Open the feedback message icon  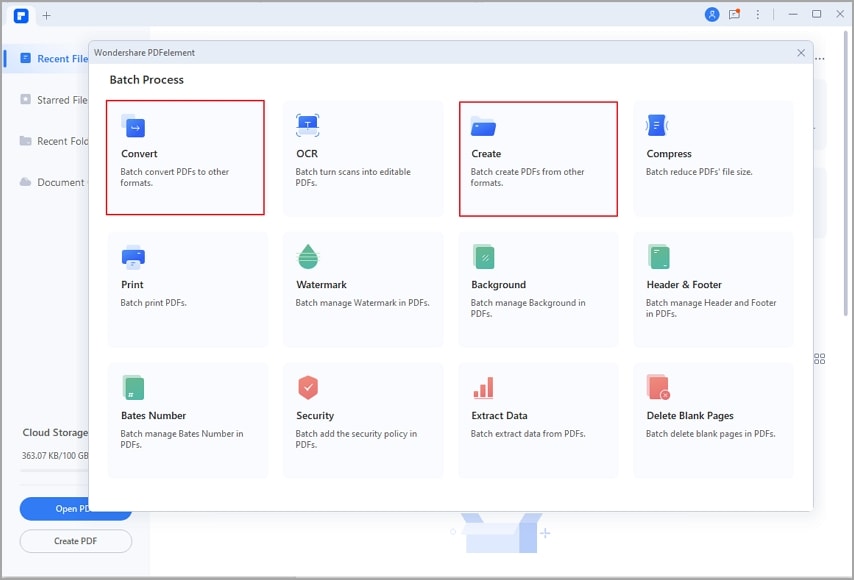735,15
